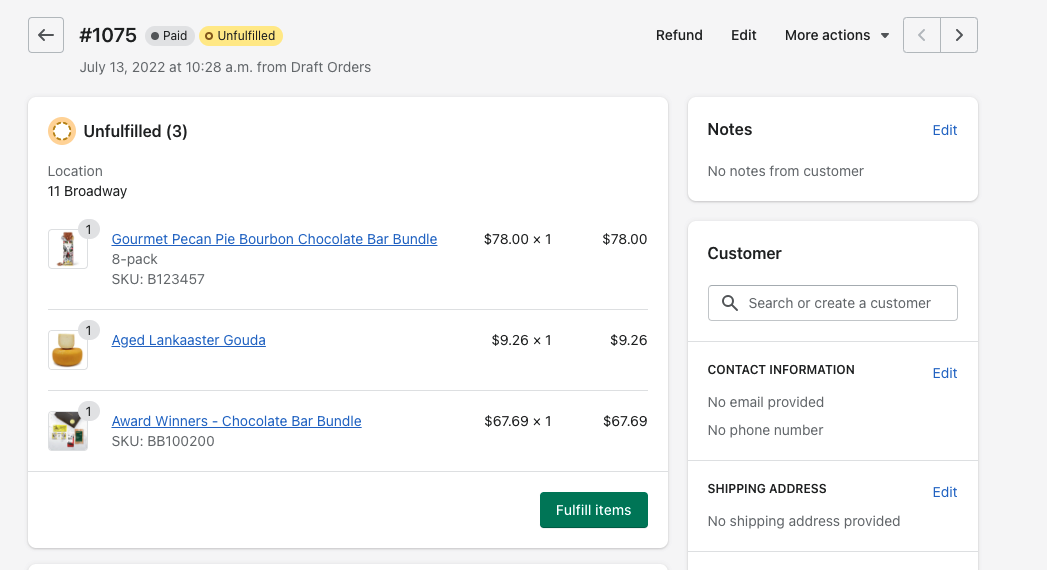Viewport: 1047px width, 570px height.
Task: Open Award Winners - Chocolate Bar Bundle link
Action: pos(236,421)
